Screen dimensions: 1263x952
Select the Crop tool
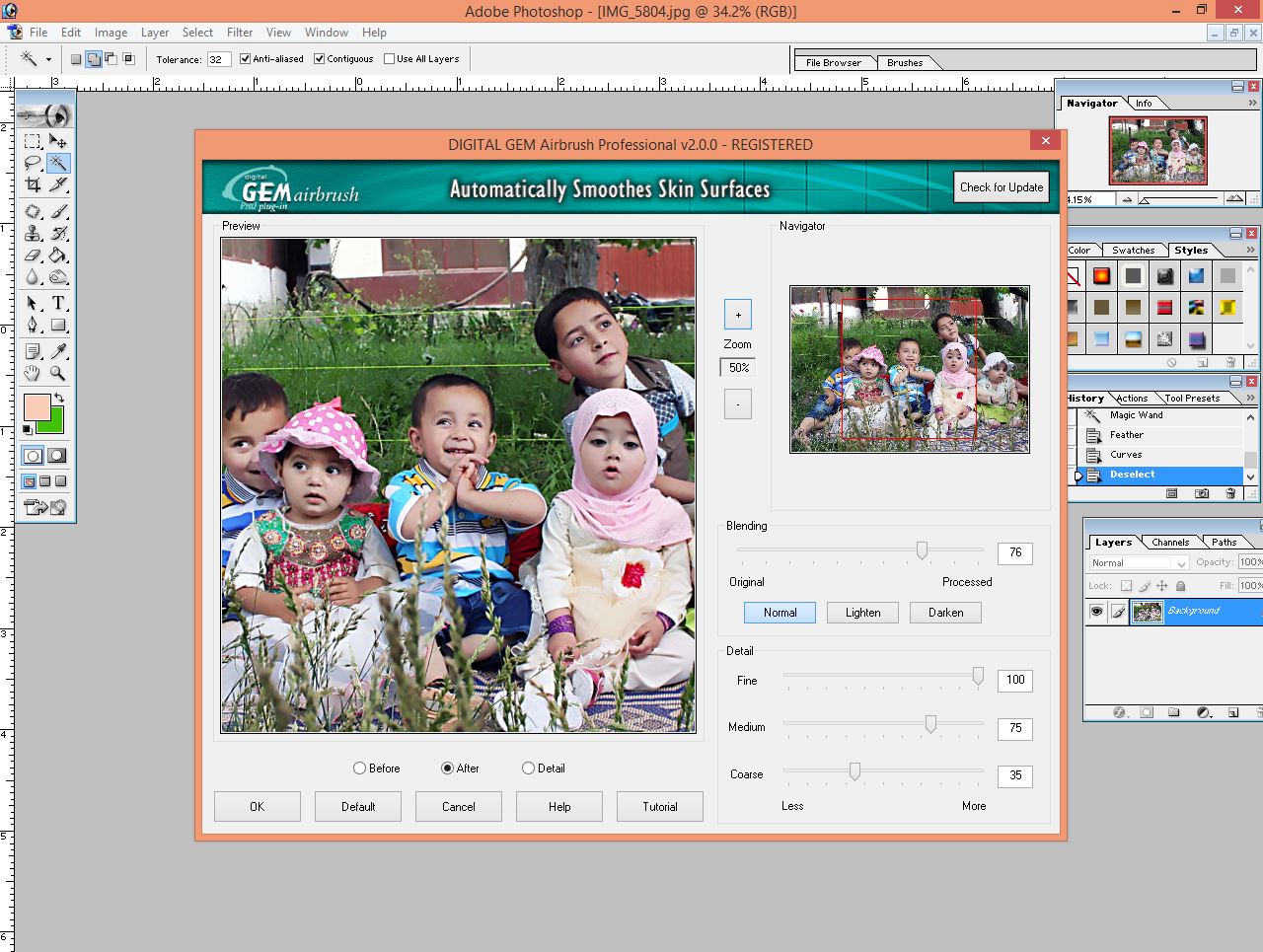pyautogui.click(x=33, y=186)
